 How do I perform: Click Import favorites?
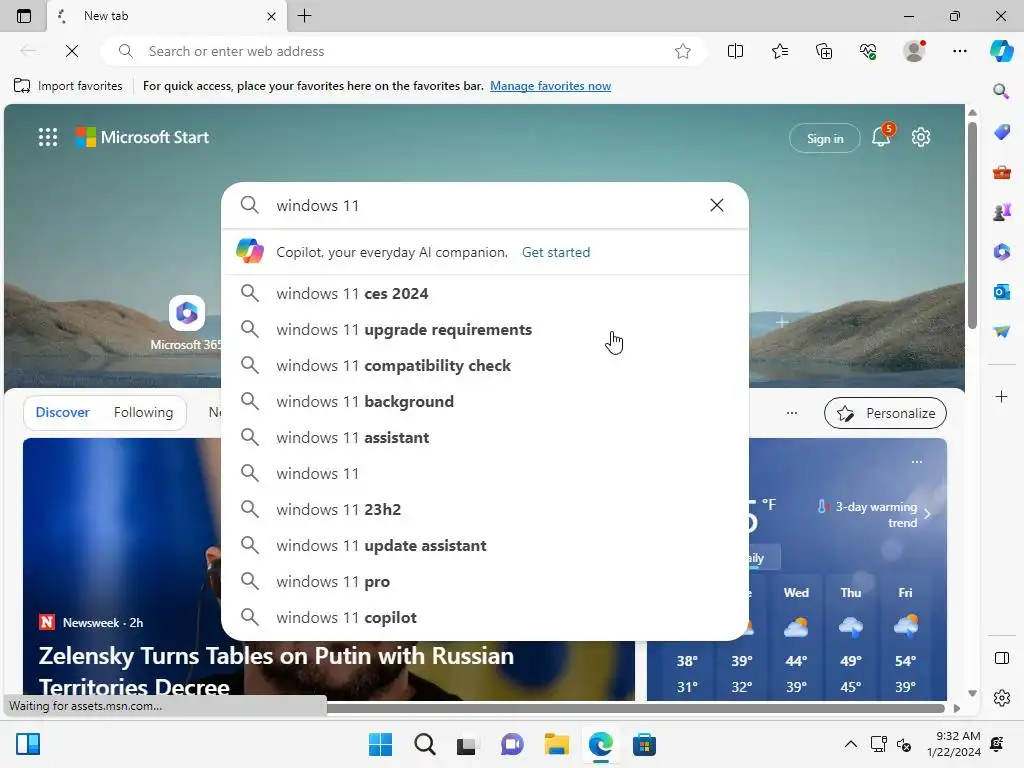[68, 86]
